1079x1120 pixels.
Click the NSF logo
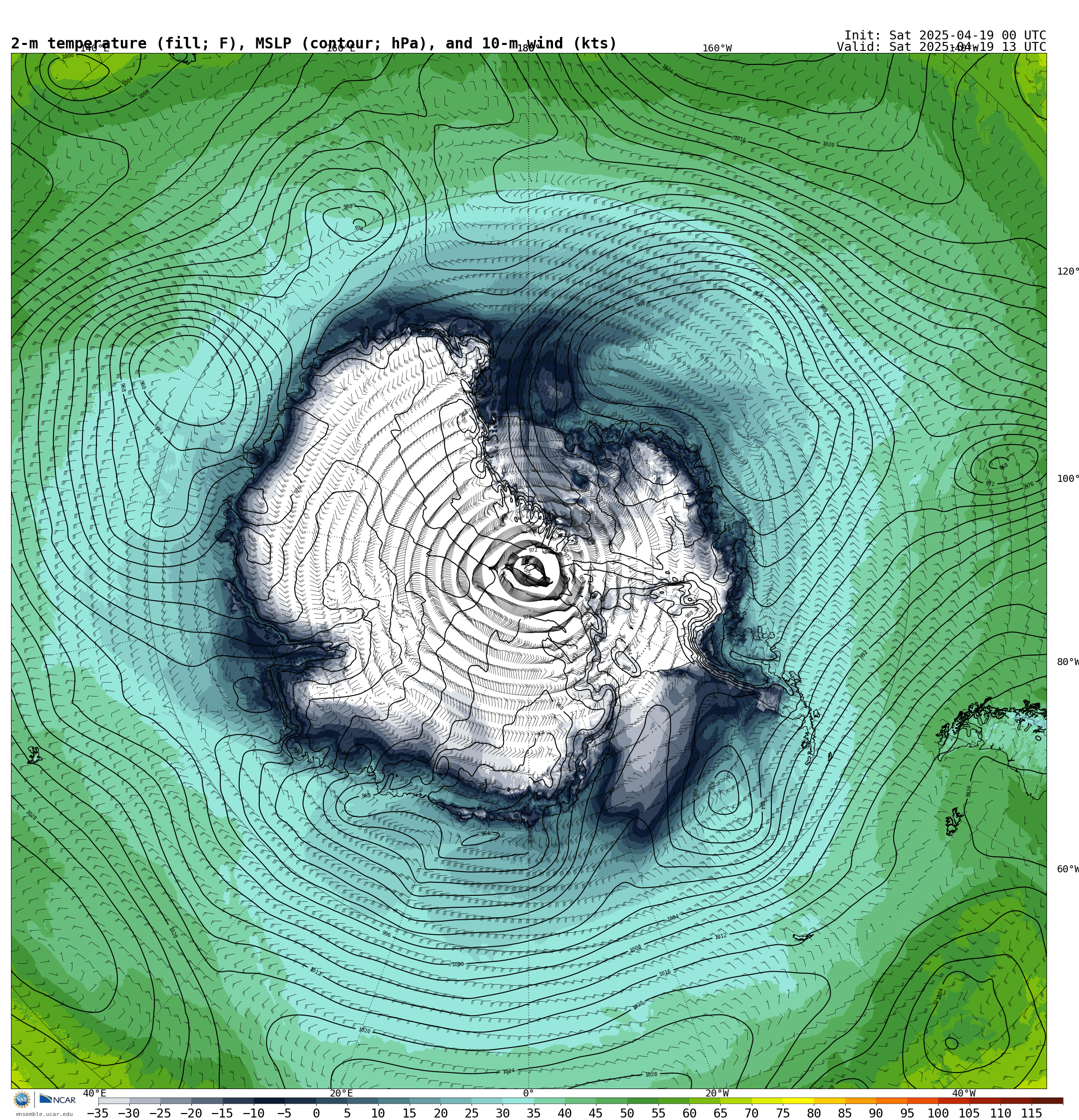pos(21,1100)
